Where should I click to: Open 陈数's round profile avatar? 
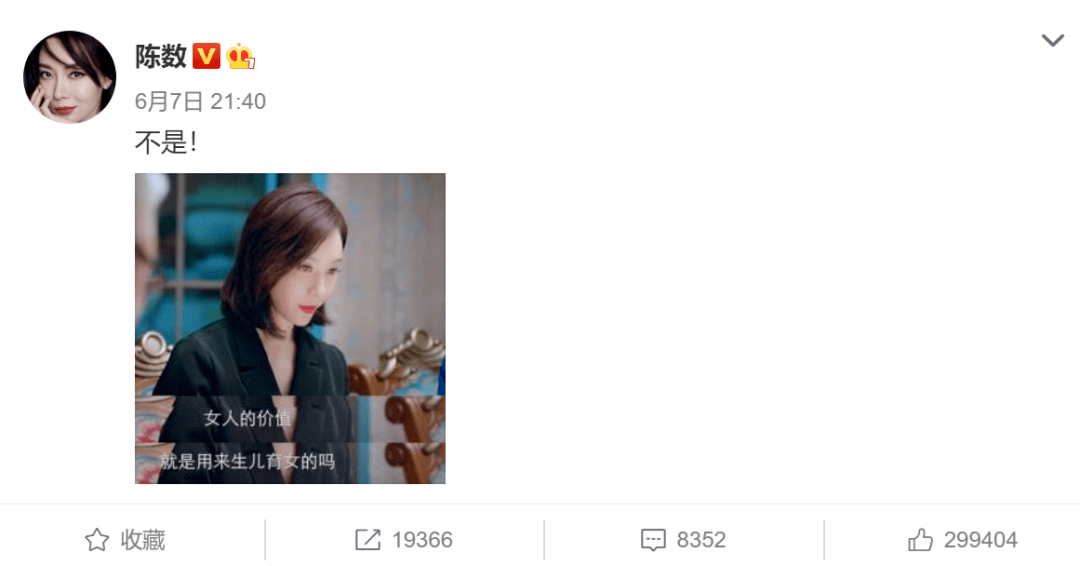pyautogui.click(x=70, y=77)
